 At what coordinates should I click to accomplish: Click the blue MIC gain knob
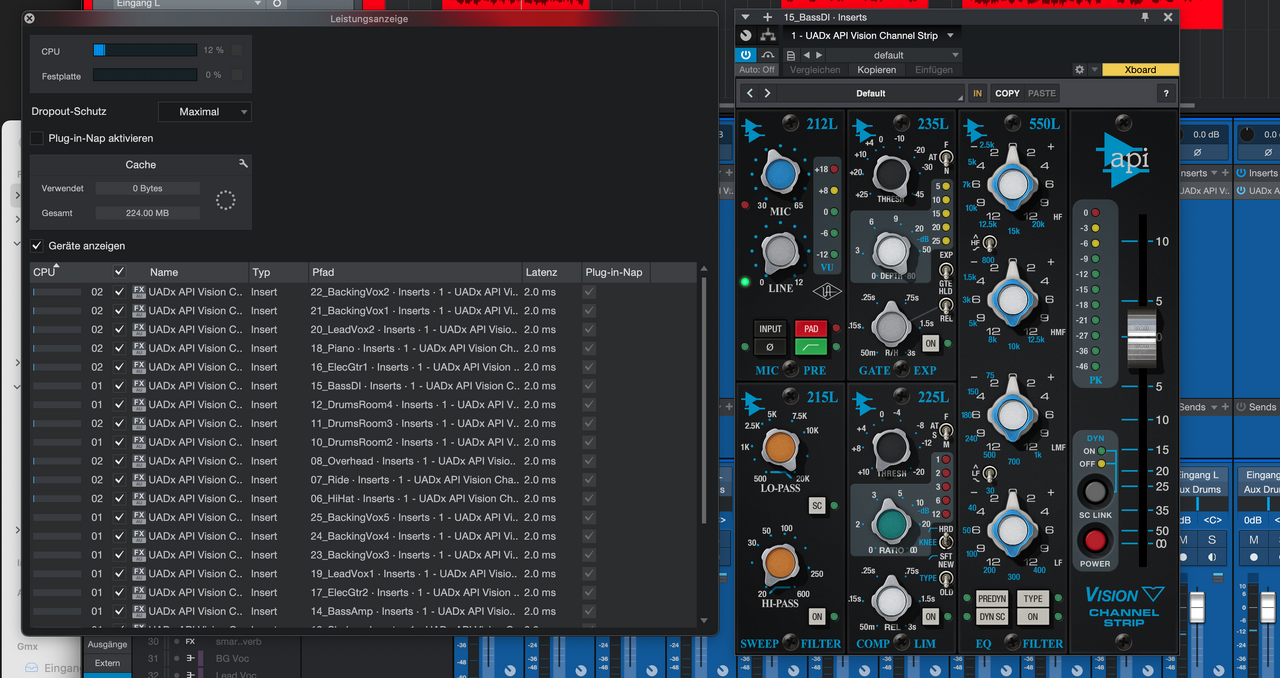pos(780,175)
